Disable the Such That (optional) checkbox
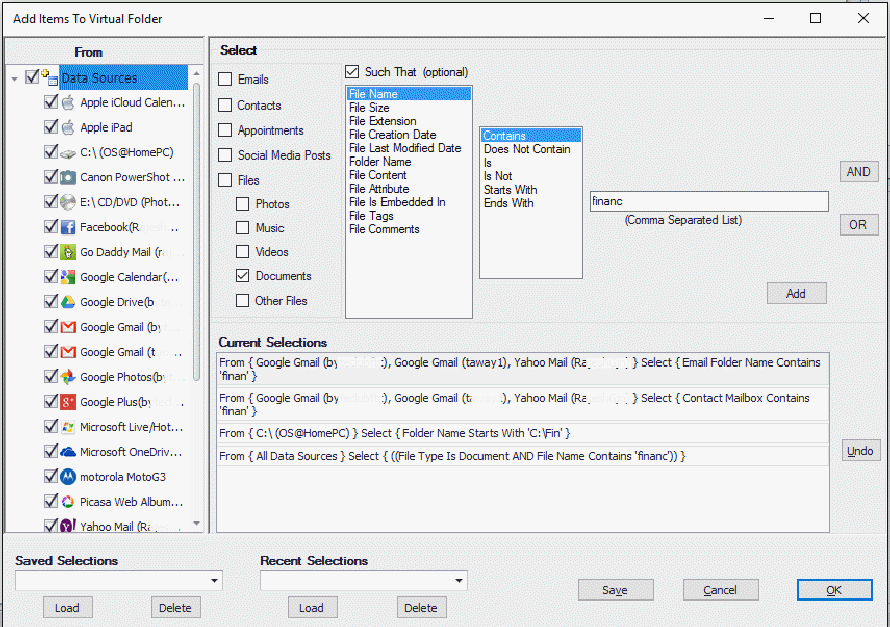The image size is (890, 627). point(352,72)
